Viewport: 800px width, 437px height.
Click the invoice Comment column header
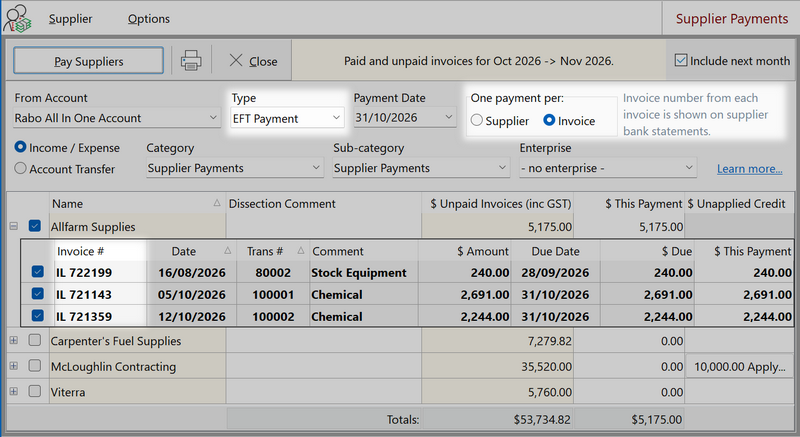point(363,251)
